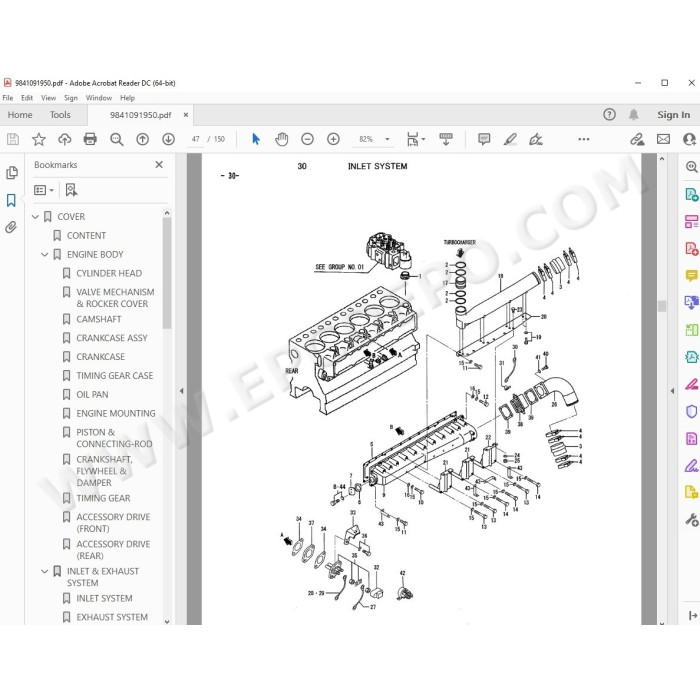Switch to the Tools tab
The width and height of the screenshot is (700, 700).
60,115
